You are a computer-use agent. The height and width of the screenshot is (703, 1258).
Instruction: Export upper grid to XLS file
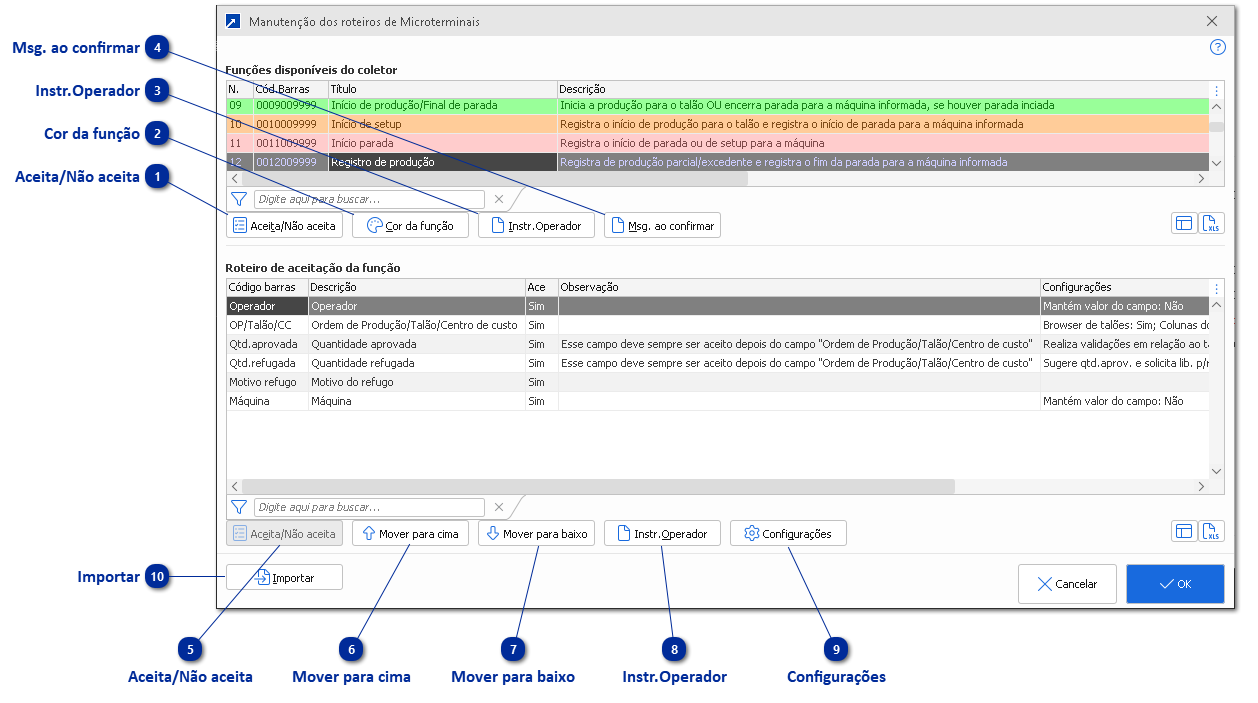coord(1211,224)
